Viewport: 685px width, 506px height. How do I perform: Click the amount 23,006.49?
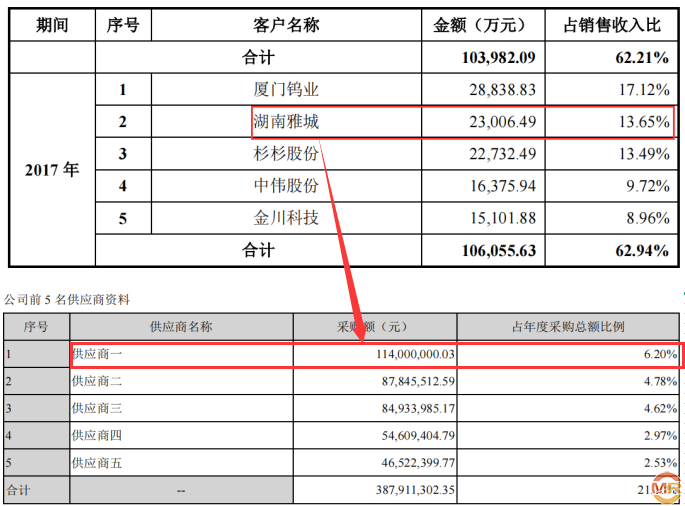[x=503, y=122]
